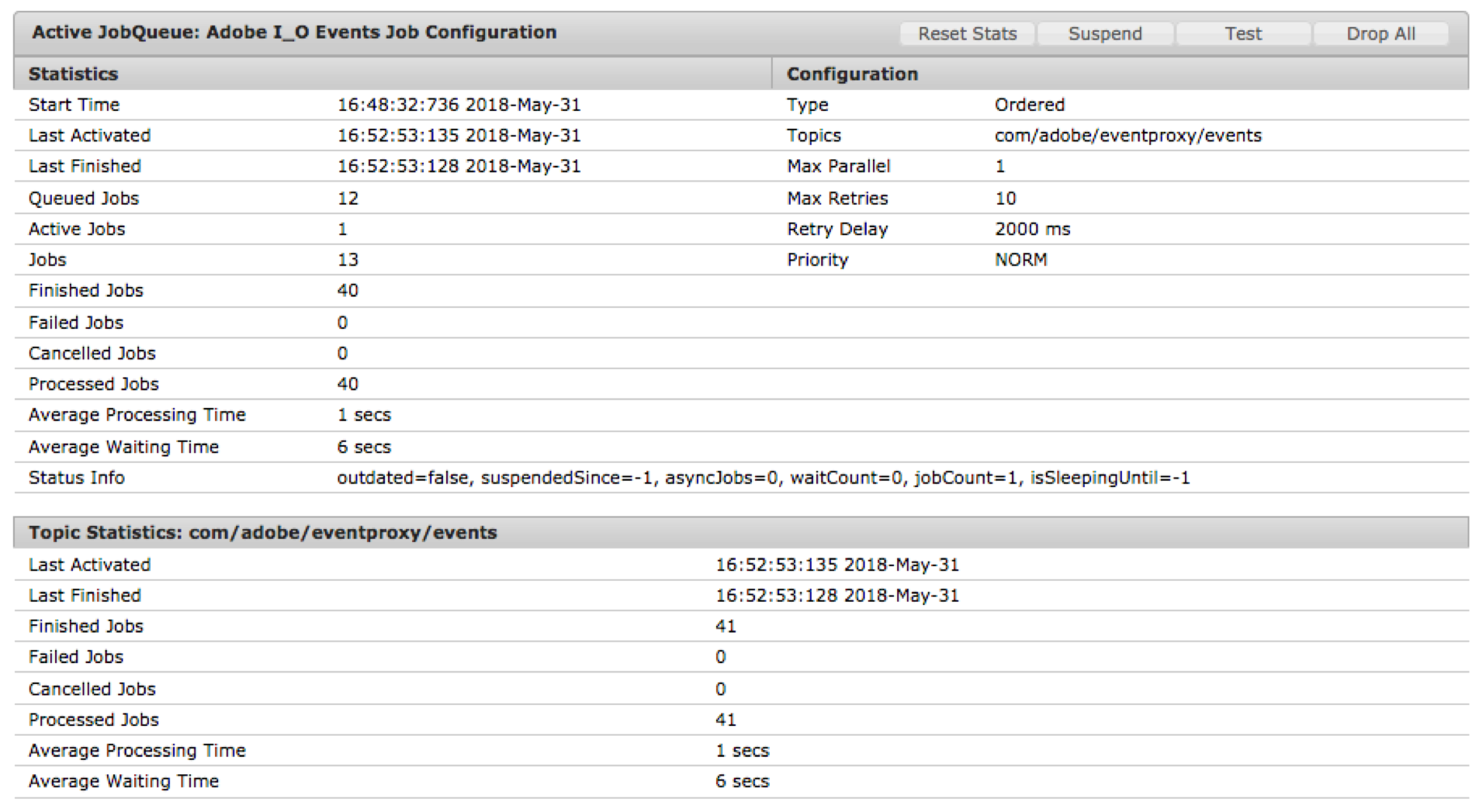Select the Processed Jobs value 40
The height and width of the screenshot is (812, 1479).
pos(348,384)
